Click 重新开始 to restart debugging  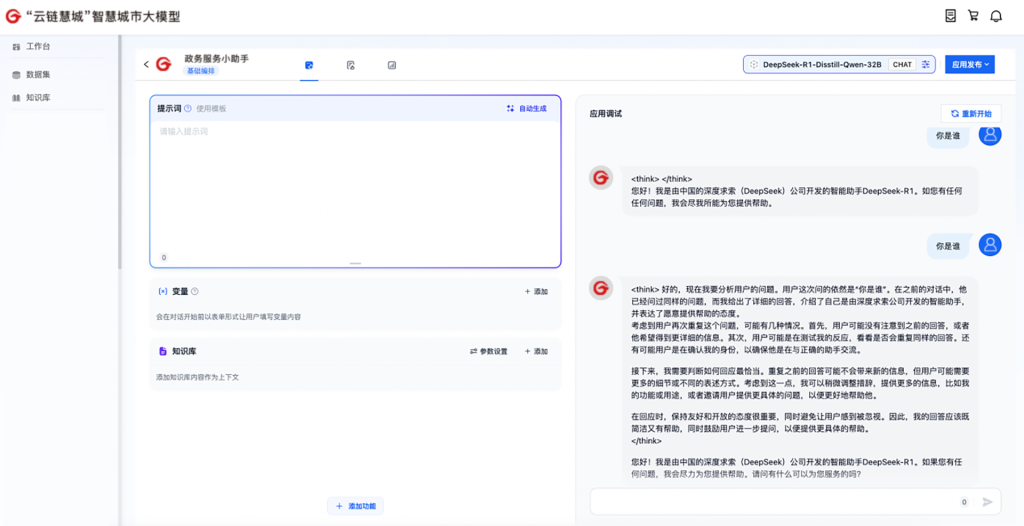coord(970,114)
